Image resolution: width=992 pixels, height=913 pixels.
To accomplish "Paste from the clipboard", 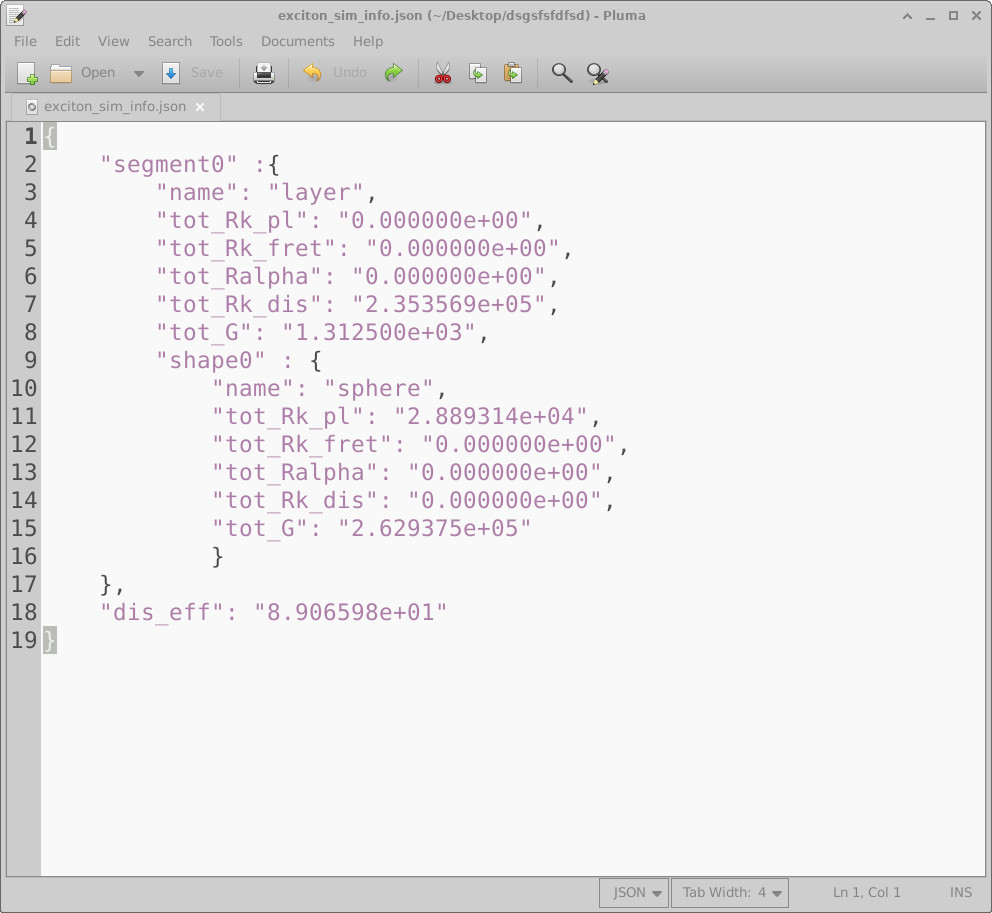I will click(513, 72).
